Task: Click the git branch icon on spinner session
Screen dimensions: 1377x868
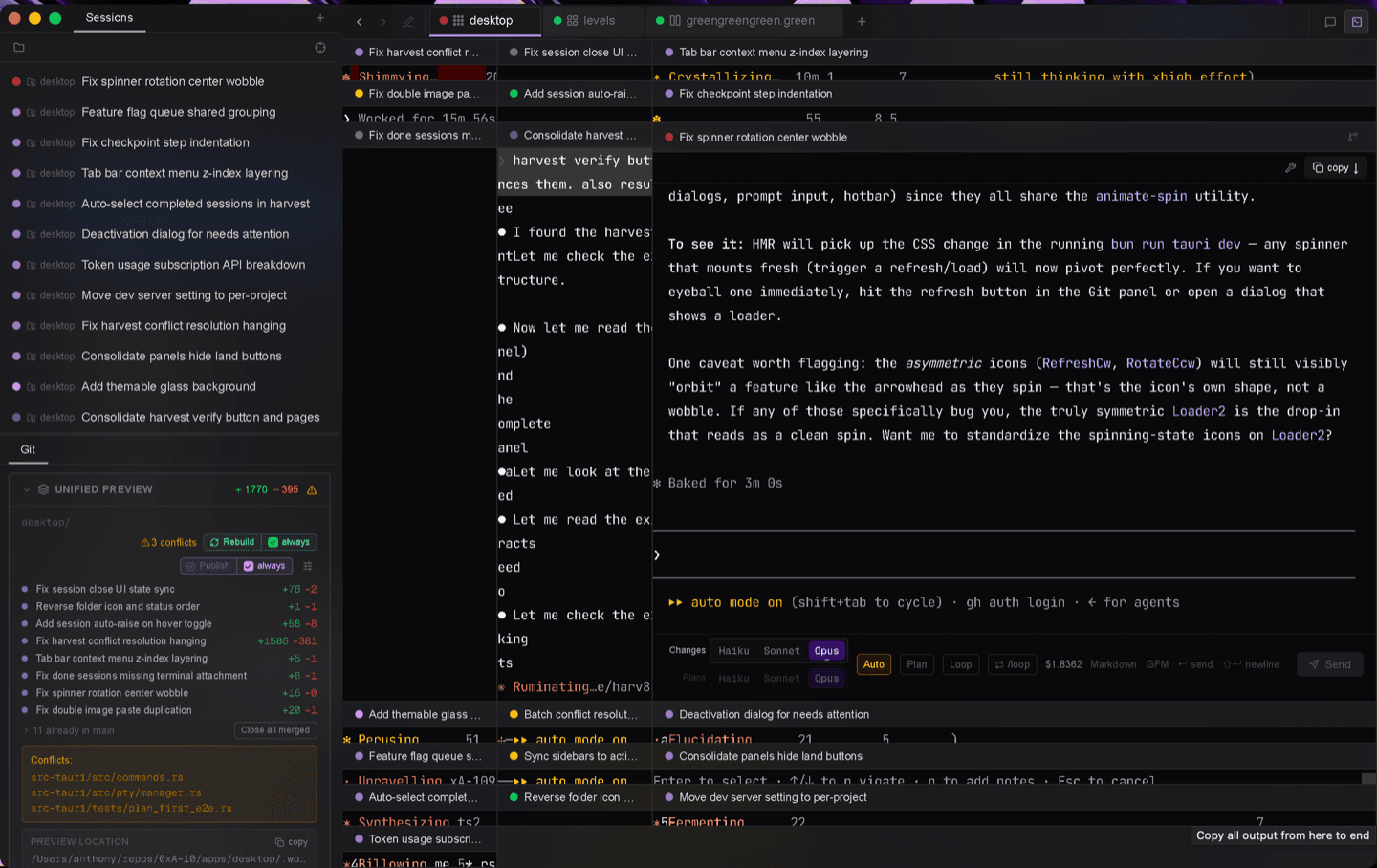Action: click(1352, 137)
